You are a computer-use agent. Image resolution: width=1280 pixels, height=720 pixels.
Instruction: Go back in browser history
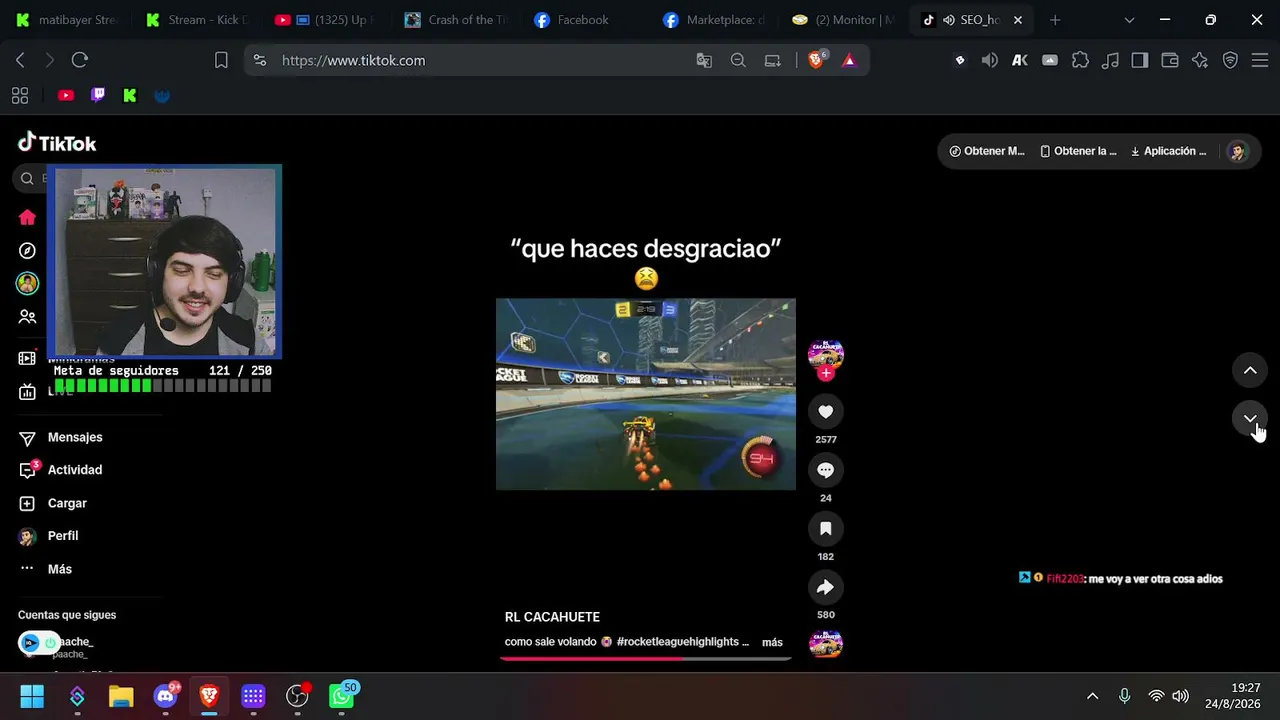20,60
